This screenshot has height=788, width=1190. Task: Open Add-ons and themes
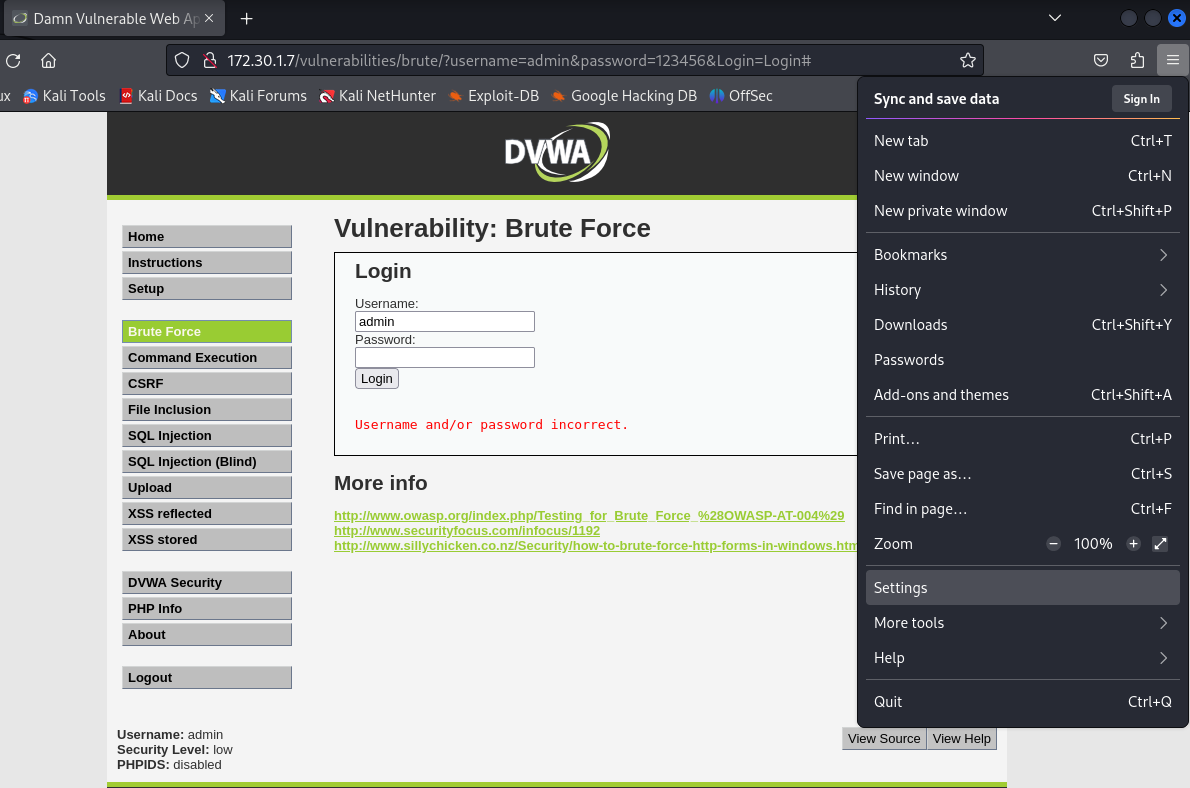coord(1022,394)
